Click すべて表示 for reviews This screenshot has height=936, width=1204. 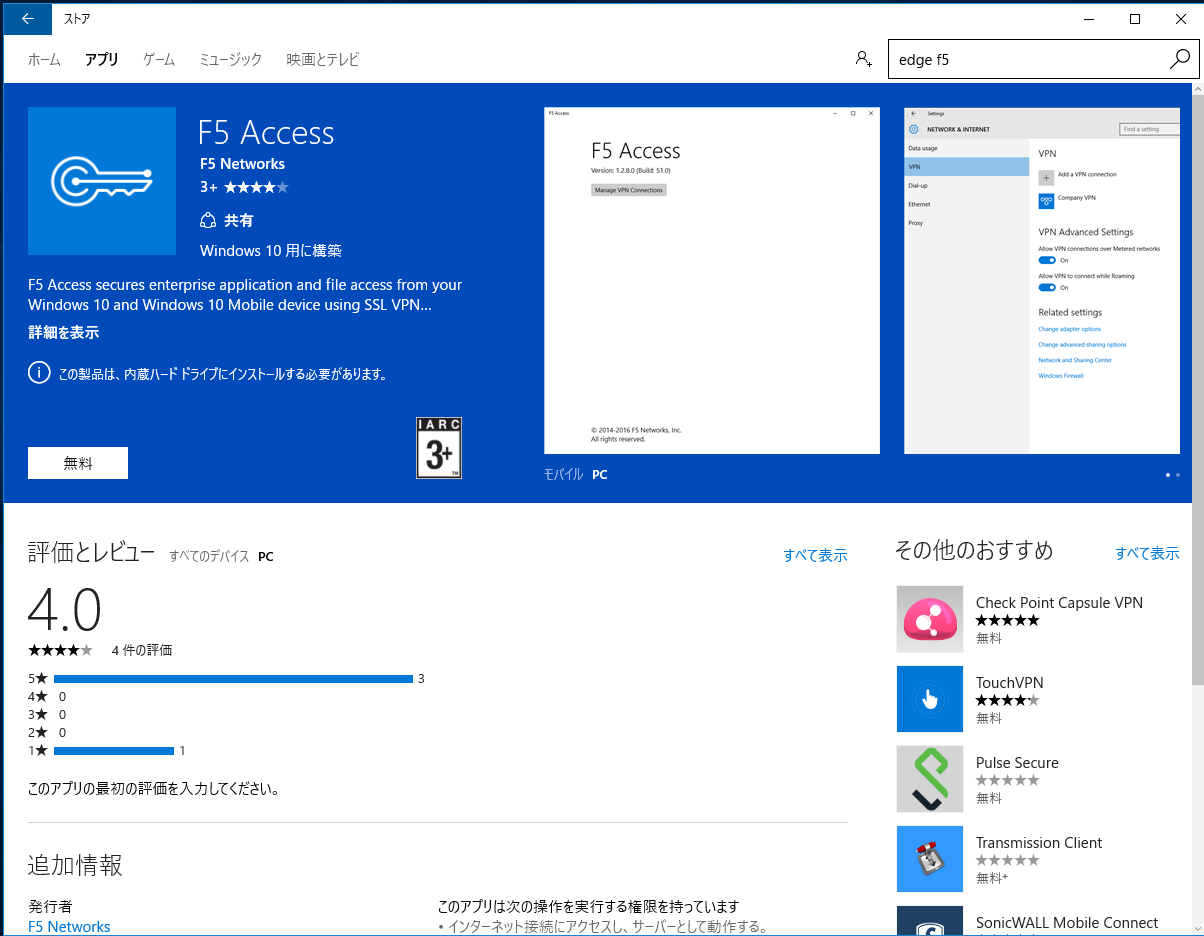(815, 555)
